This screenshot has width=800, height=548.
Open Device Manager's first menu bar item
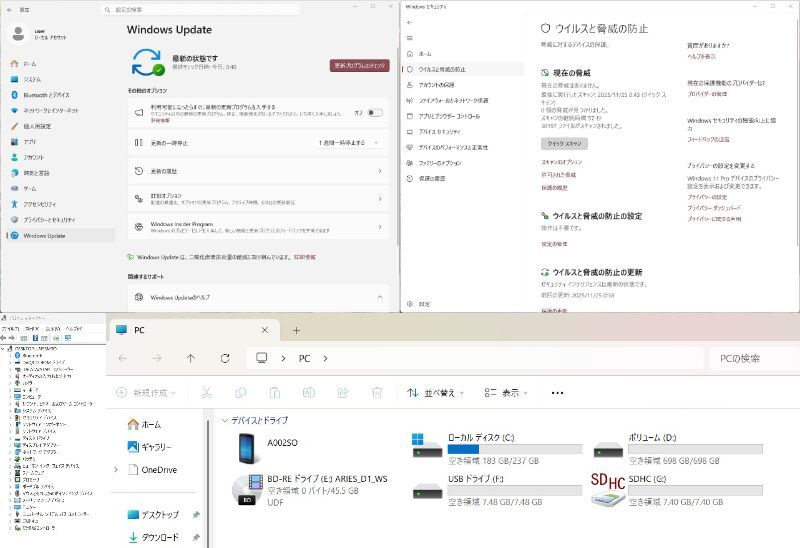(x=10, y=329)
